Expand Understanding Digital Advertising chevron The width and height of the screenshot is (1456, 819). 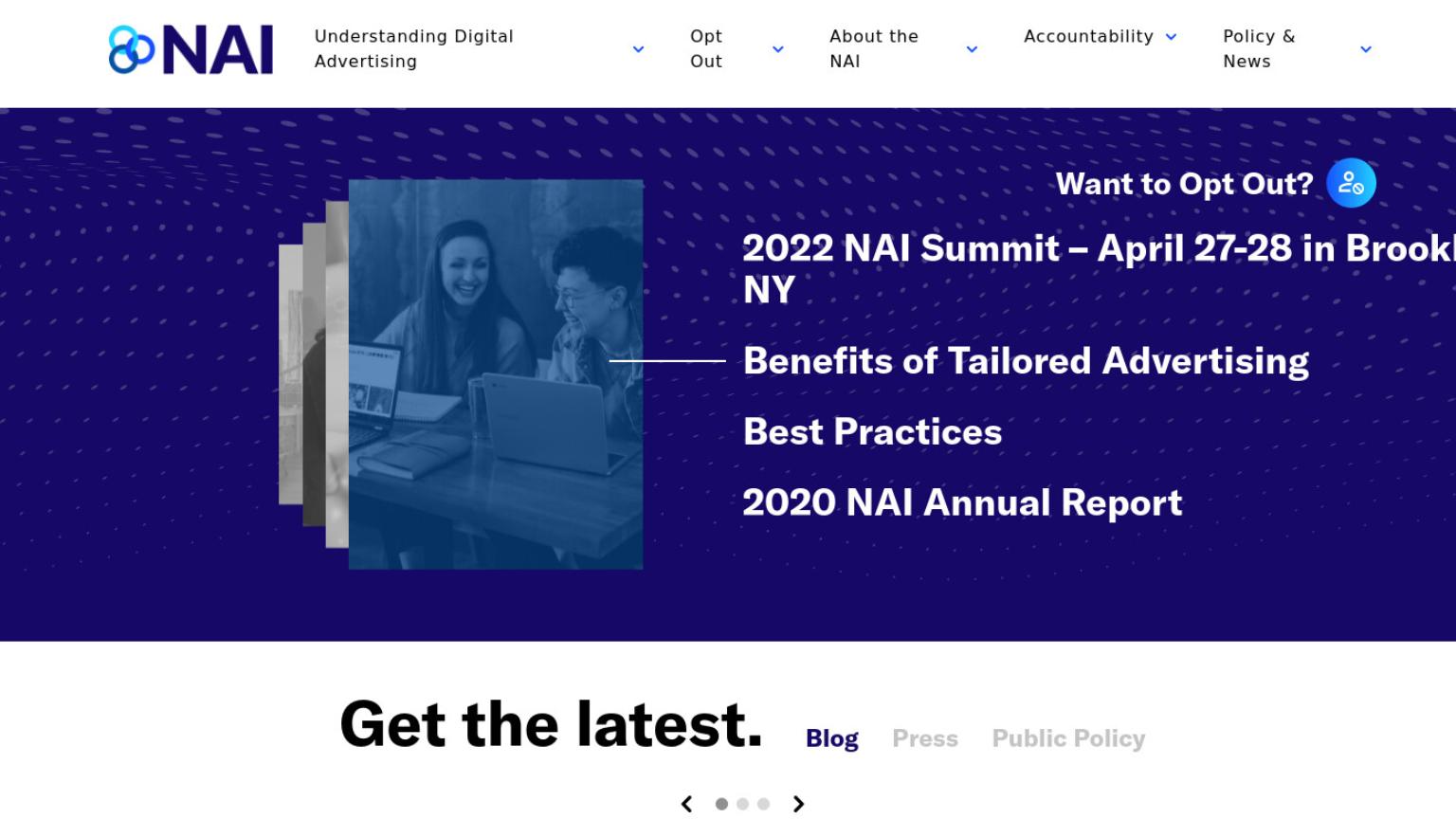(638, 49)
